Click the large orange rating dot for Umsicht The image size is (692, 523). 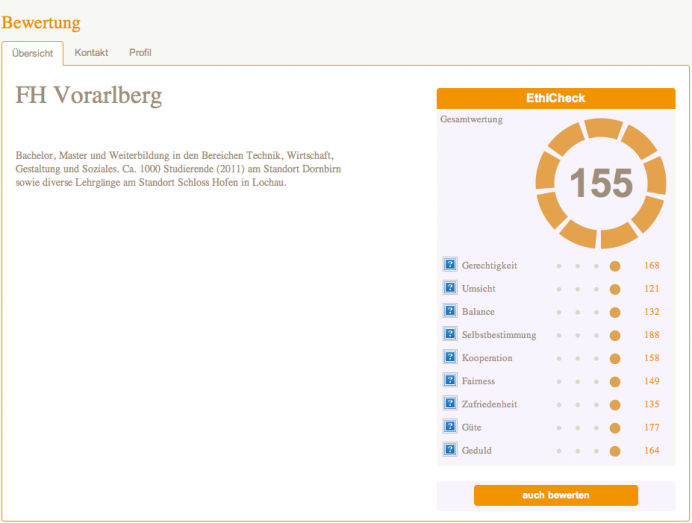[615, 289]
